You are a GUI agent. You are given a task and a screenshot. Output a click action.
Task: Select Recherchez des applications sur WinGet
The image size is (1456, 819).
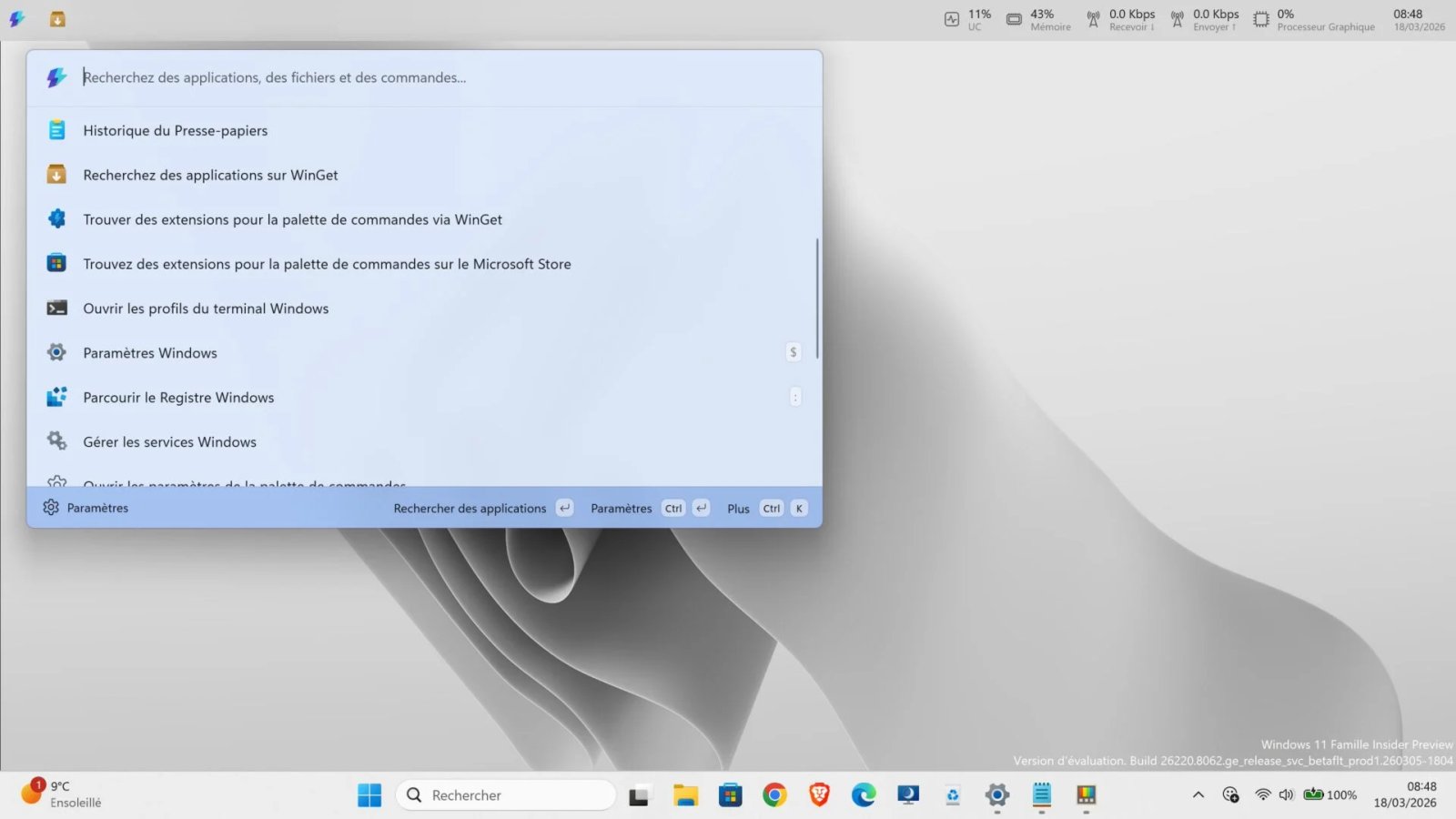210,175
